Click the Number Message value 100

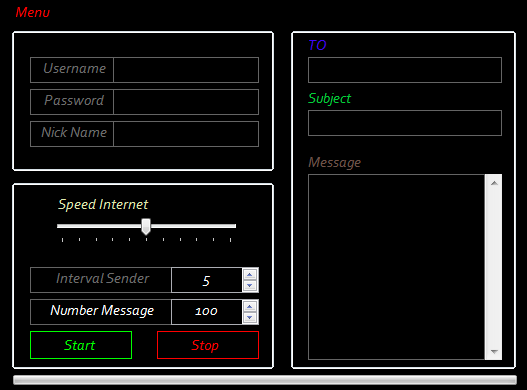(206, 312)
